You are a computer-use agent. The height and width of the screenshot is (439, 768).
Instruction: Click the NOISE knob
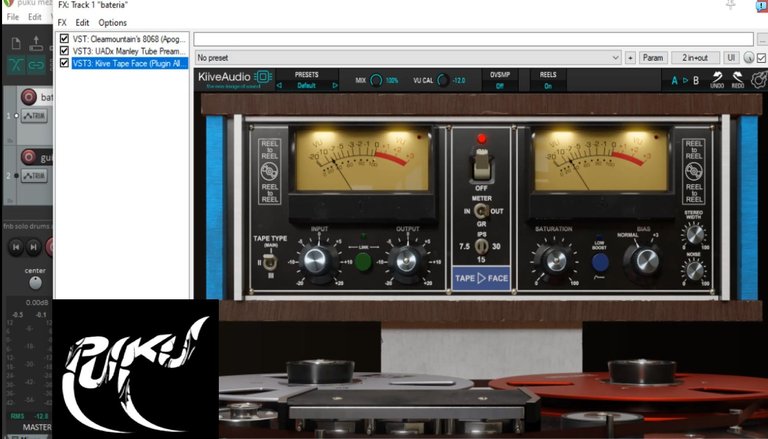695,270
